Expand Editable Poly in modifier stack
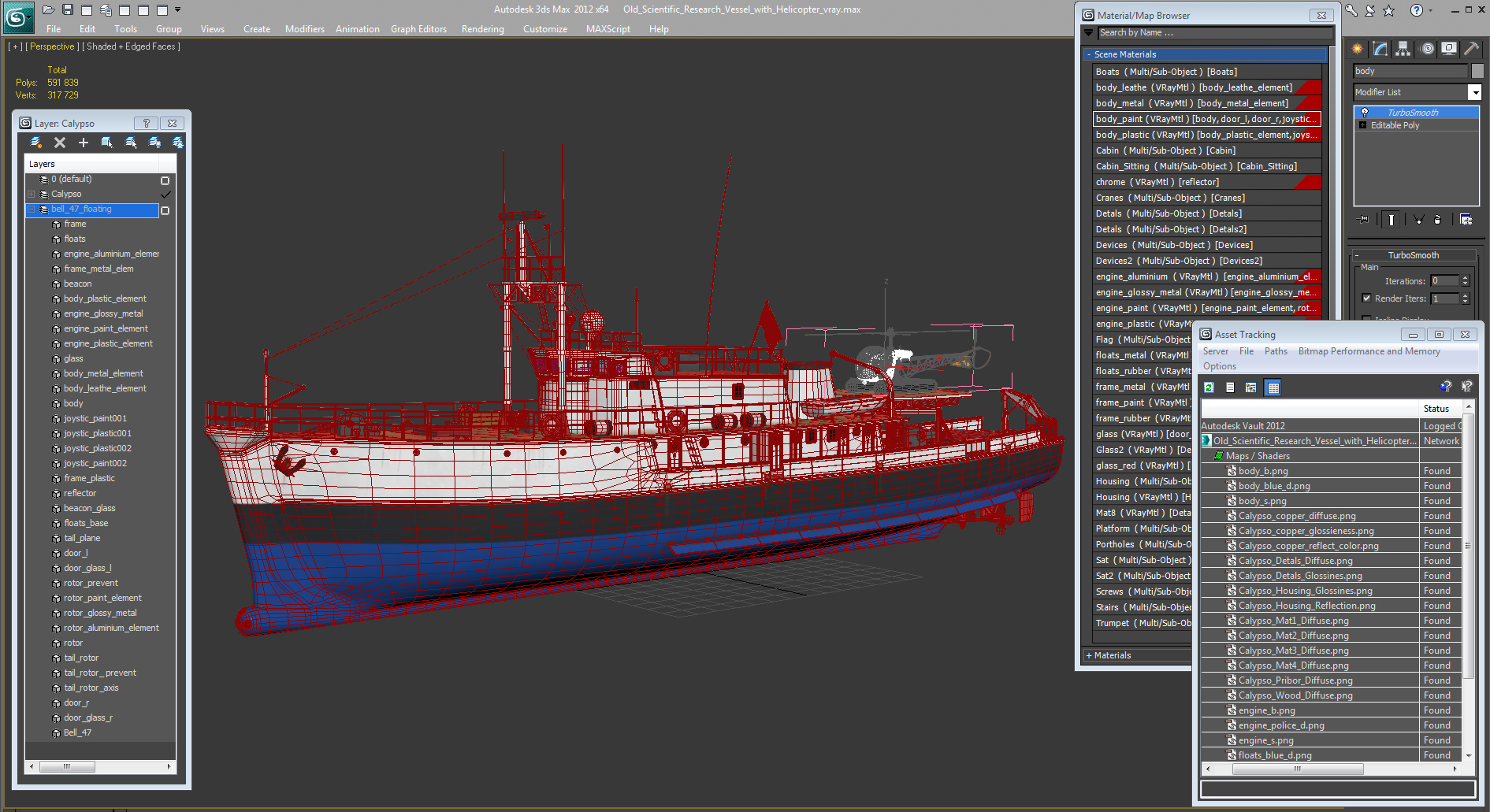Image resolution: width=1490 pixels, height=812 pixels. 1362,125
